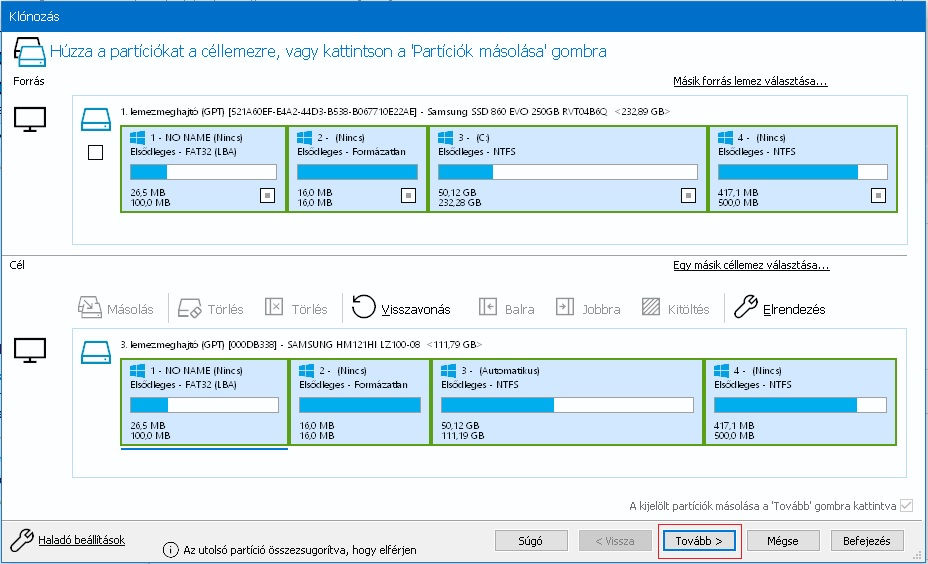Select destination partition 3 Automatikus NTFS
This screenshot has height=564, width=928.
(567, 402)
